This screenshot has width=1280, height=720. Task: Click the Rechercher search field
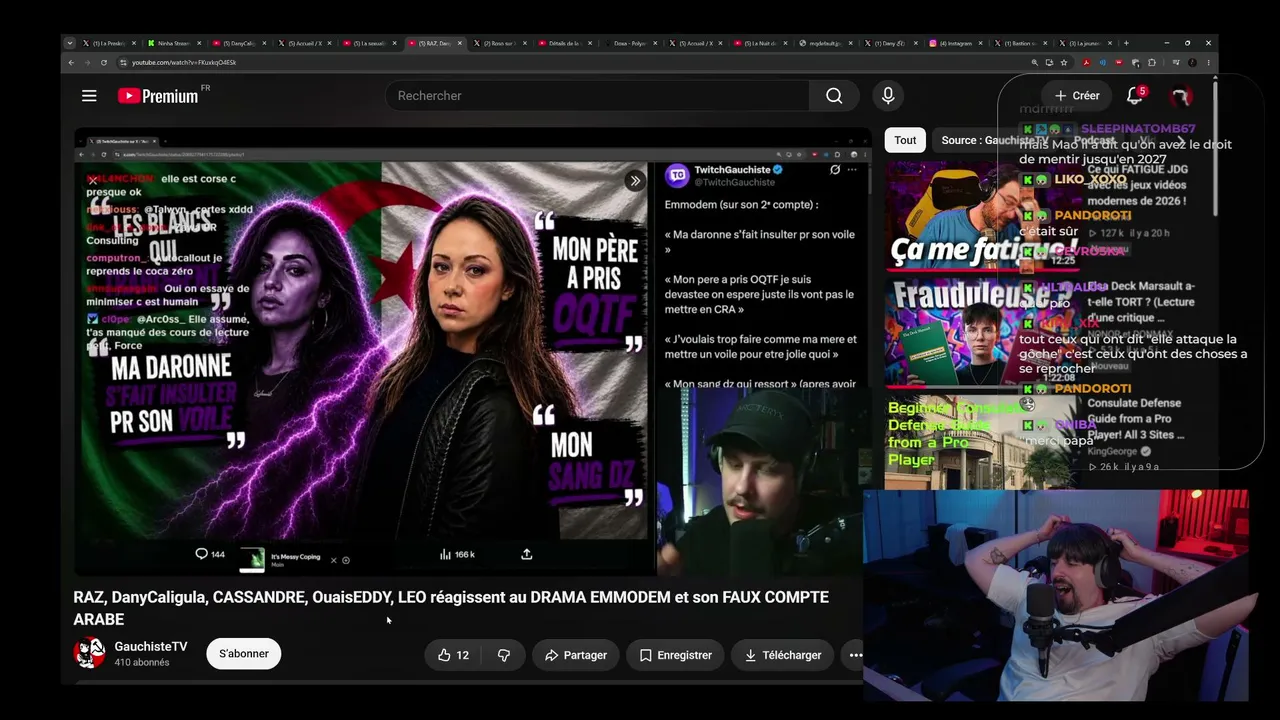coord(597,96)
